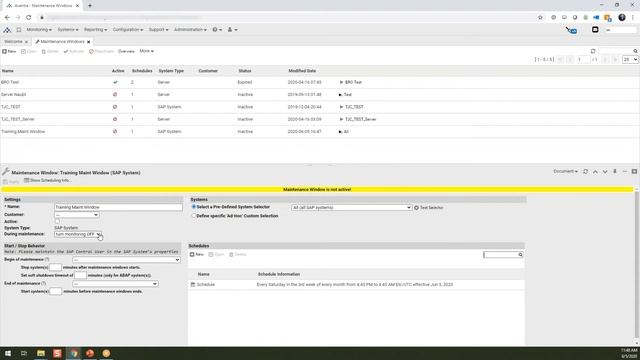Click the grayed Open icon in main toolbar
Screen dimensions: 640x360
(23, 51)
